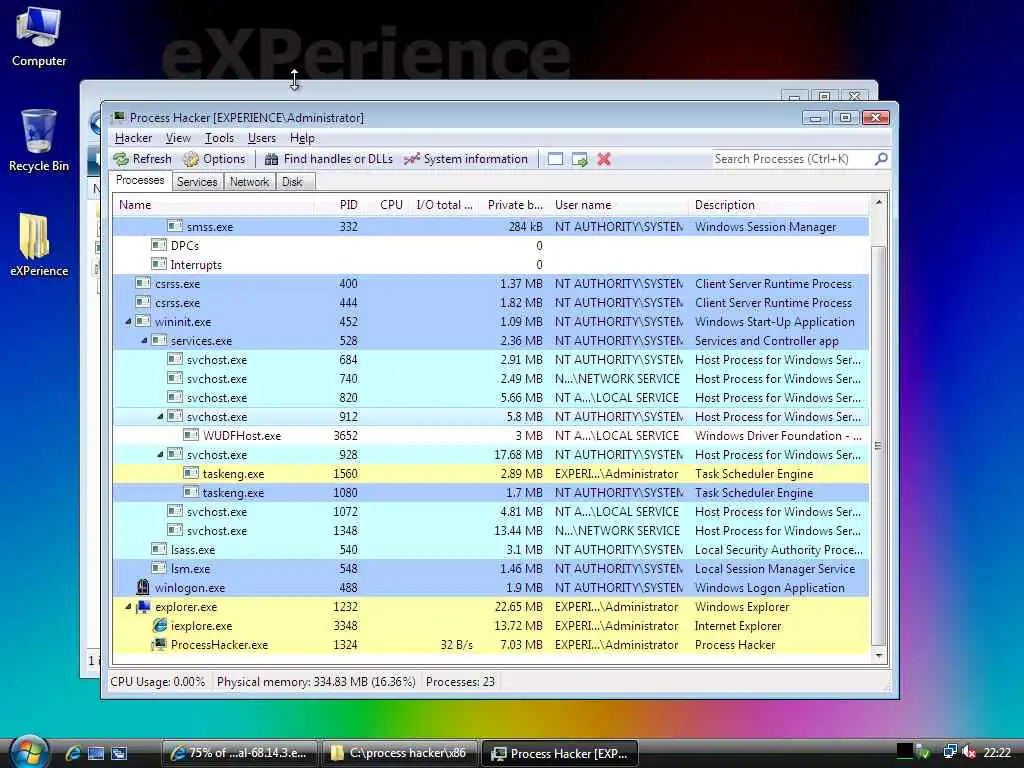
Task: Click the process list scrollbar down arrow
Action: 879,655
